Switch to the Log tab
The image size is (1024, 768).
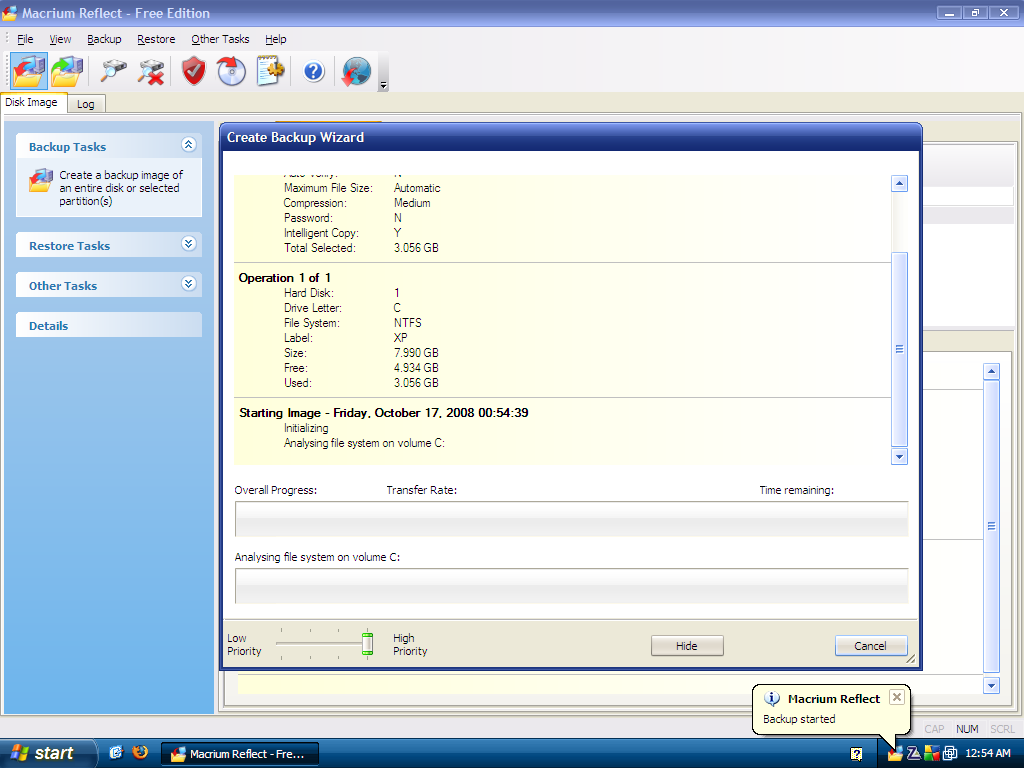(x=86, y=104)
